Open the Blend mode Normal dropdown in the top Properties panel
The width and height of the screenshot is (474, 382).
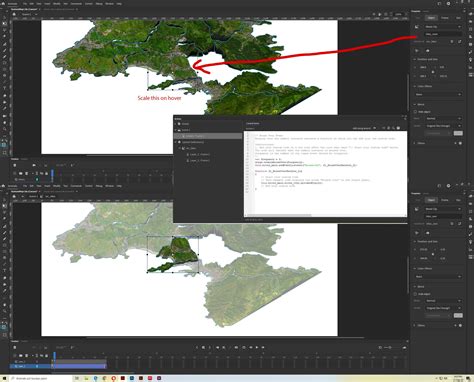(443, 119)
